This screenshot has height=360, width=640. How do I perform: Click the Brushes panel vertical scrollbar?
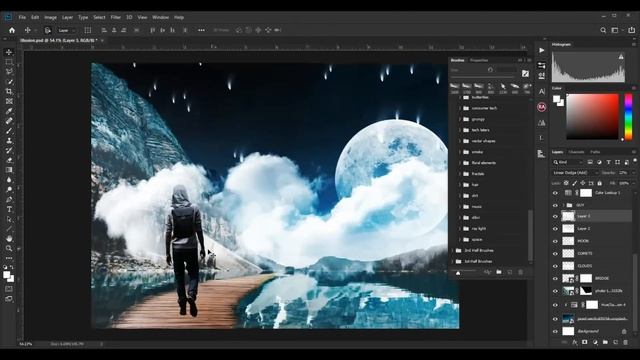click(530, 235)
